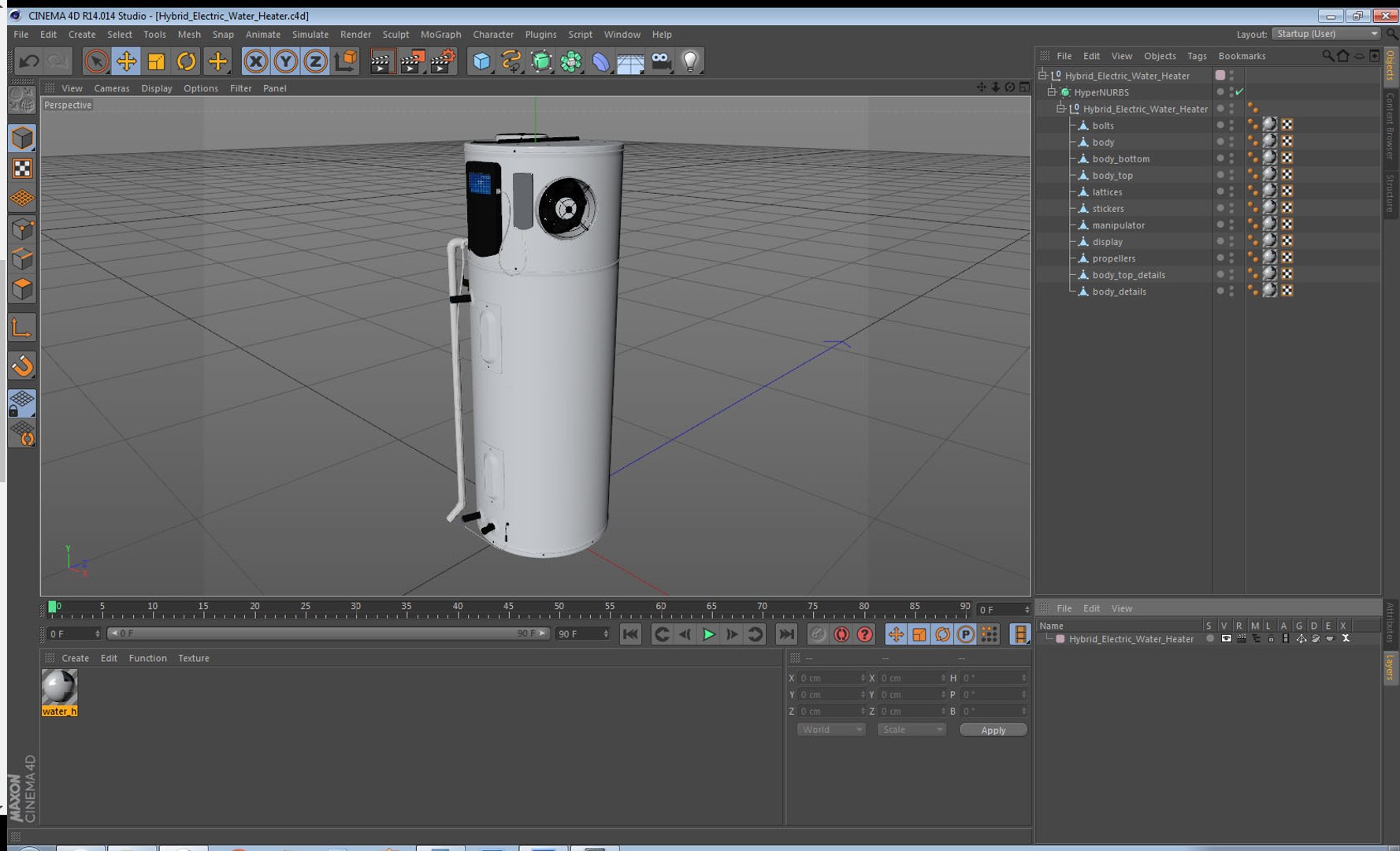Image resolution: width=1400 pixels, height=851 pixels.
Task: Collapse nested Hybrid_Electric_Water_Heater group
Action: pos(1060,109)
